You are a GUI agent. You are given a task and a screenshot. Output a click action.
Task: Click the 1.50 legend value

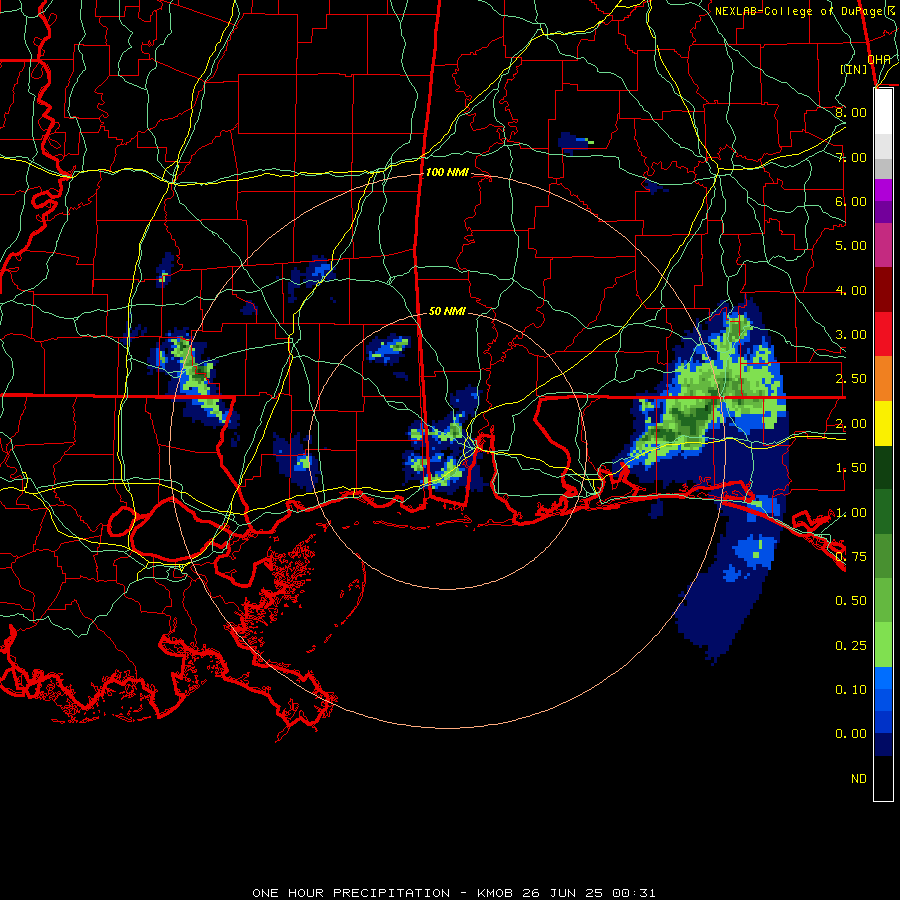coord(851,468)
